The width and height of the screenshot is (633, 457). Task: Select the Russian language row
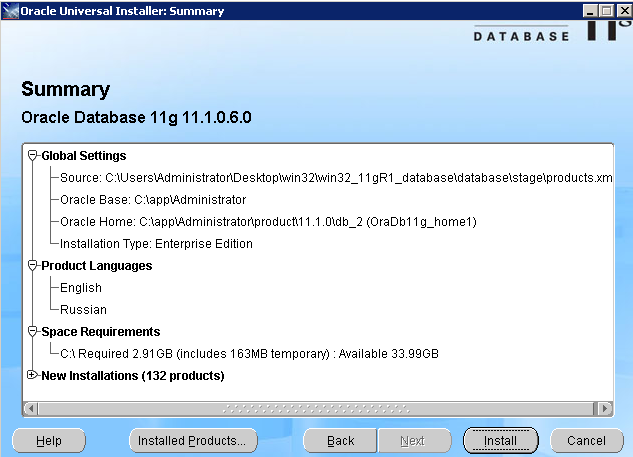pyautogui.click(x=83, y=310)
